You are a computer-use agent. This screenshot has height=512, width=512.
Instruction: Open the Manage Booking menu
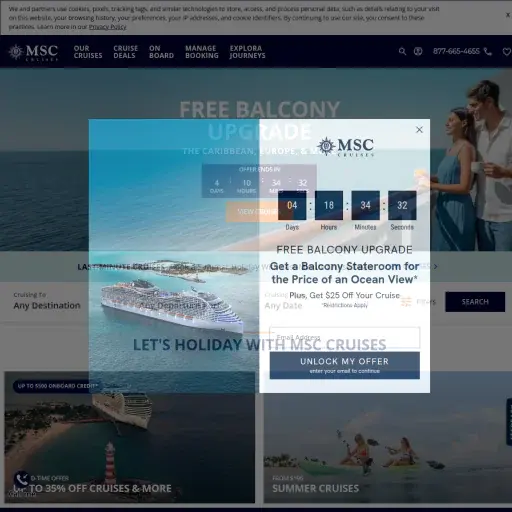click(202, 52)
